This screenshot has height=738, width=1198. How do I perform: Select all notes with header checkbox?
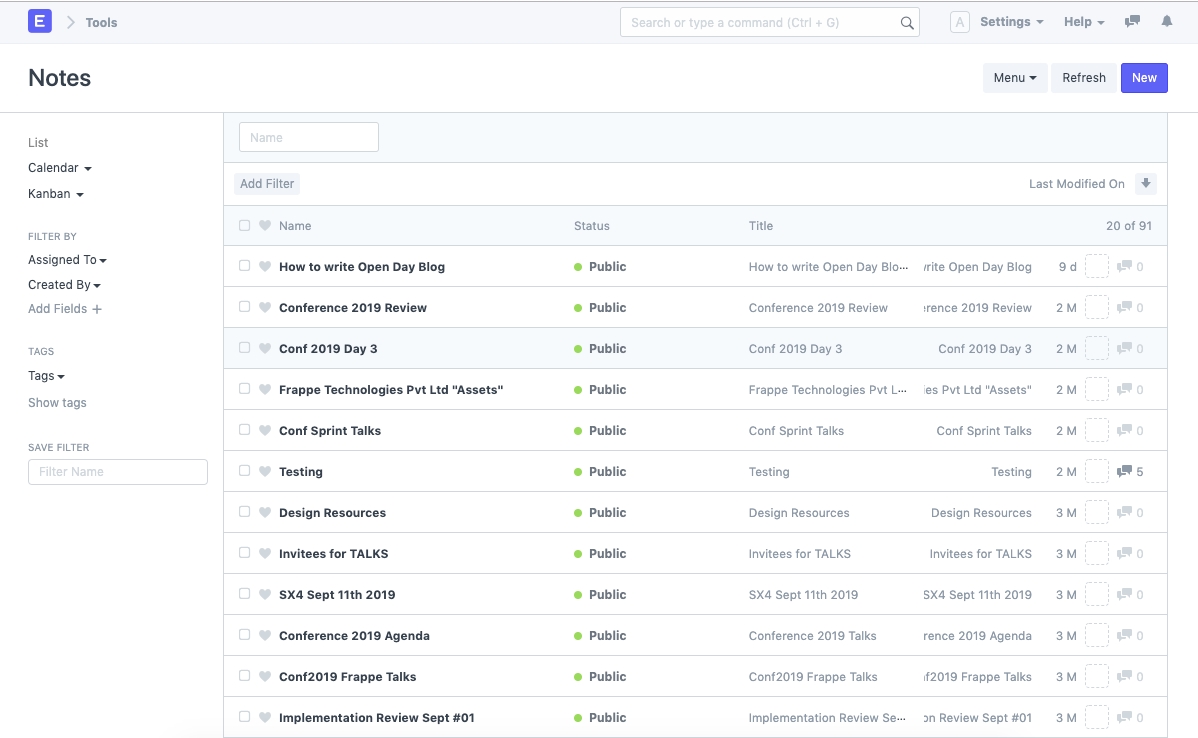(x=245, y=226)
